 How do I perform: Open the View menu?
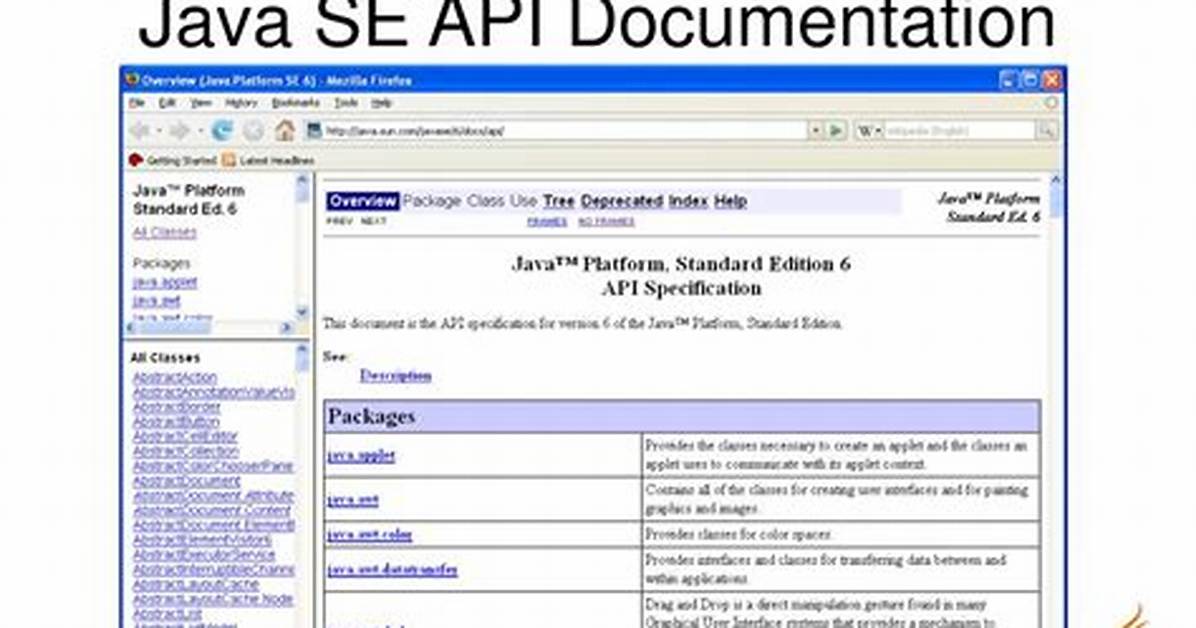click(201, 102)
